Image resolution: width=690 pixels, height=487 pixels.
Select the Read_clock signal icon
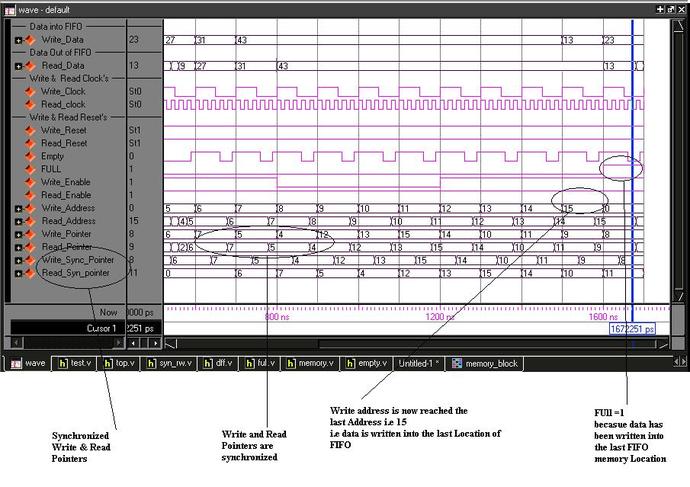(30, 105)
